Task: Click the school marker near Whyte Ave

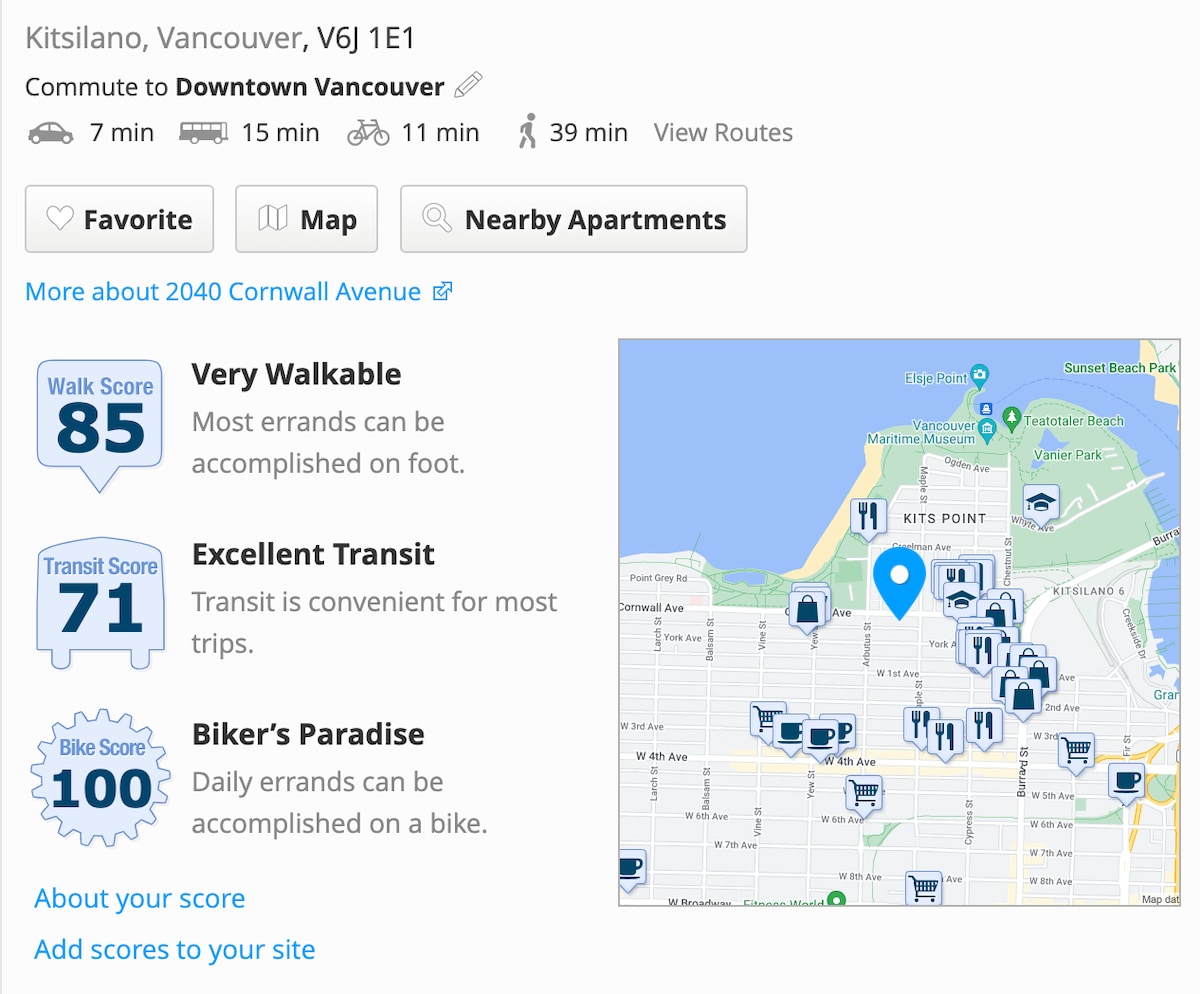Action: coord(1041,505)
